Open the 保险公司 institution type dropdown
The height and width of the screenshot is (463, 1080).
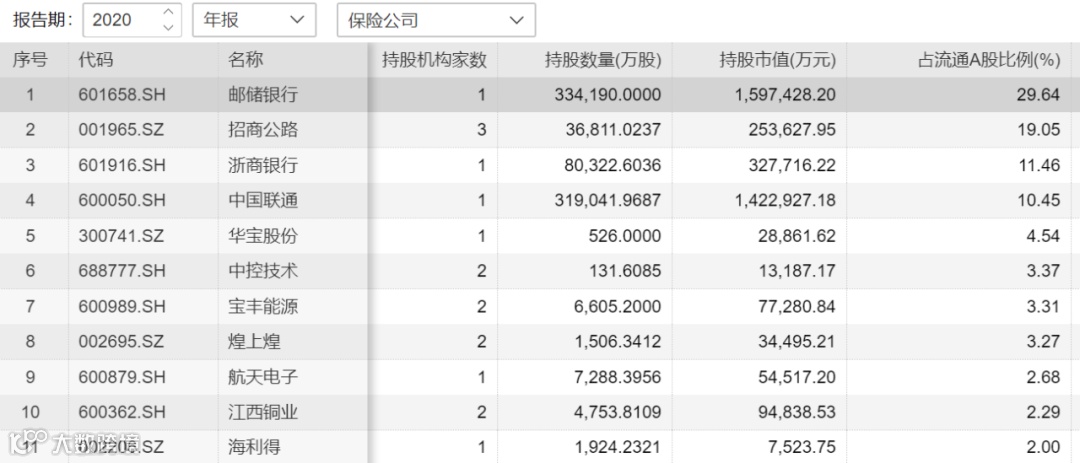coord(436,20)
